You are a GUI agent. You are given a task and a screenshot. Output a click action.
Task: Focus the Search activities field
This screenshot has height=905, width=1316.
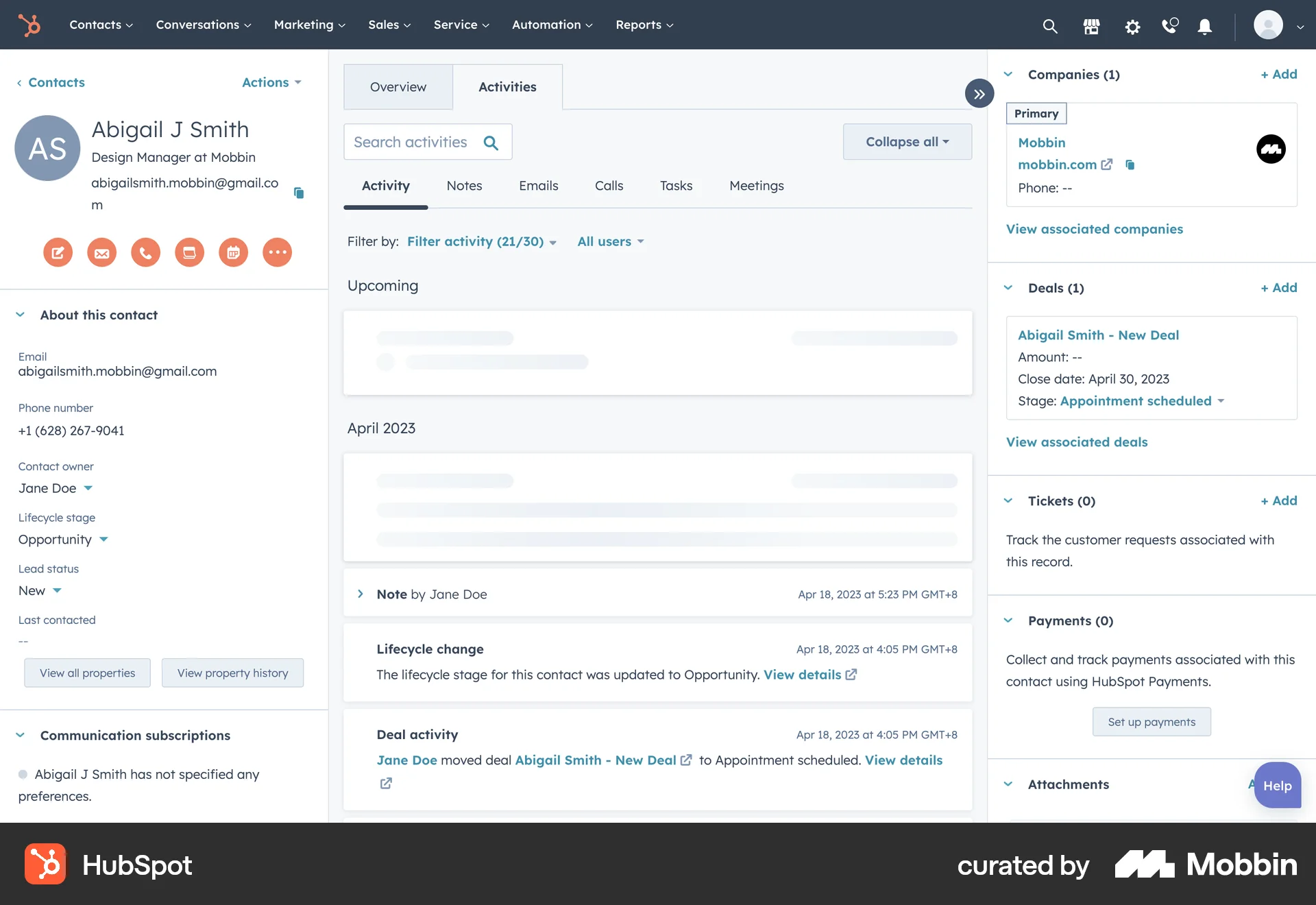tap(428, 142)
